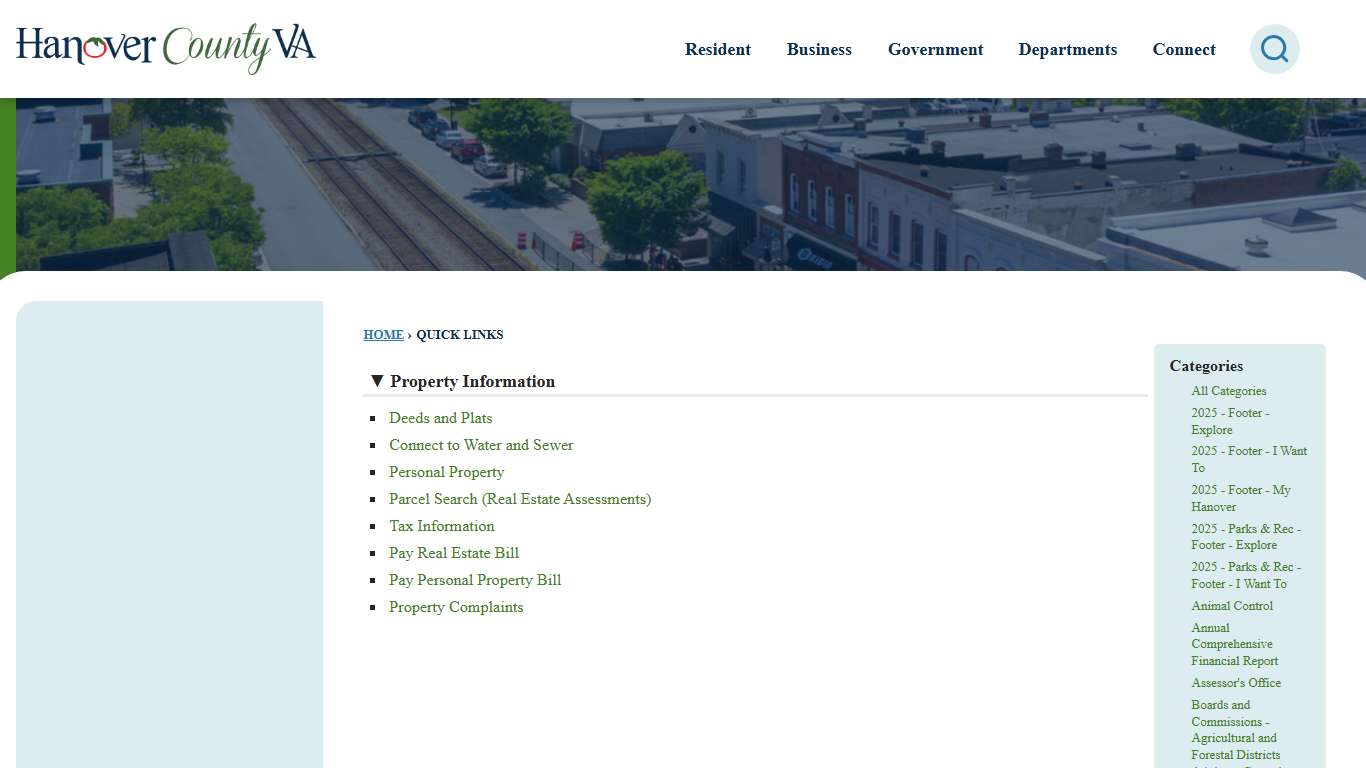Select All Categories in the sidebar
1366x768 pixels.
tap(1228, 391)
